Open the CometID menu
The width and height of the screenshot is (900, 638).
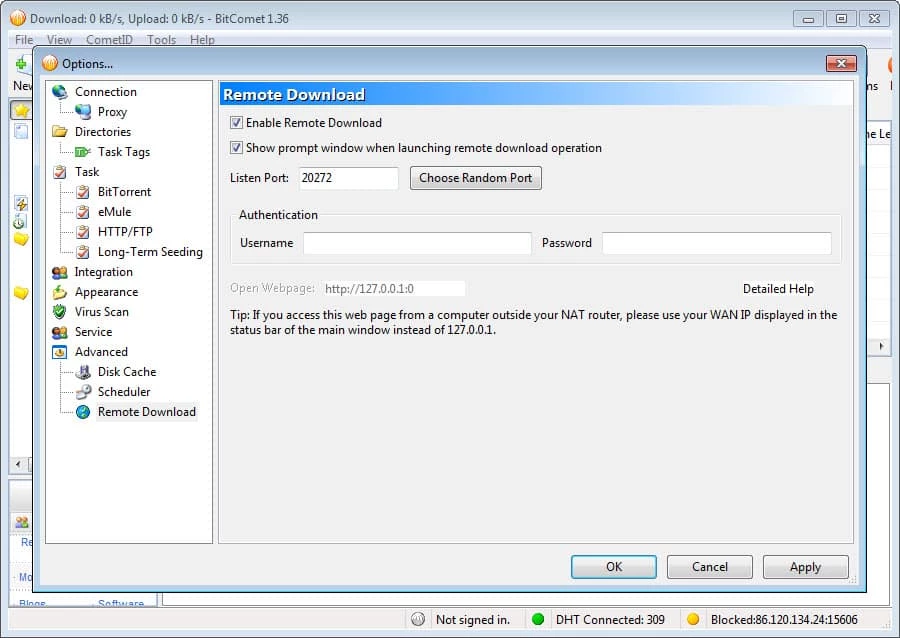(x=109, y=40)
